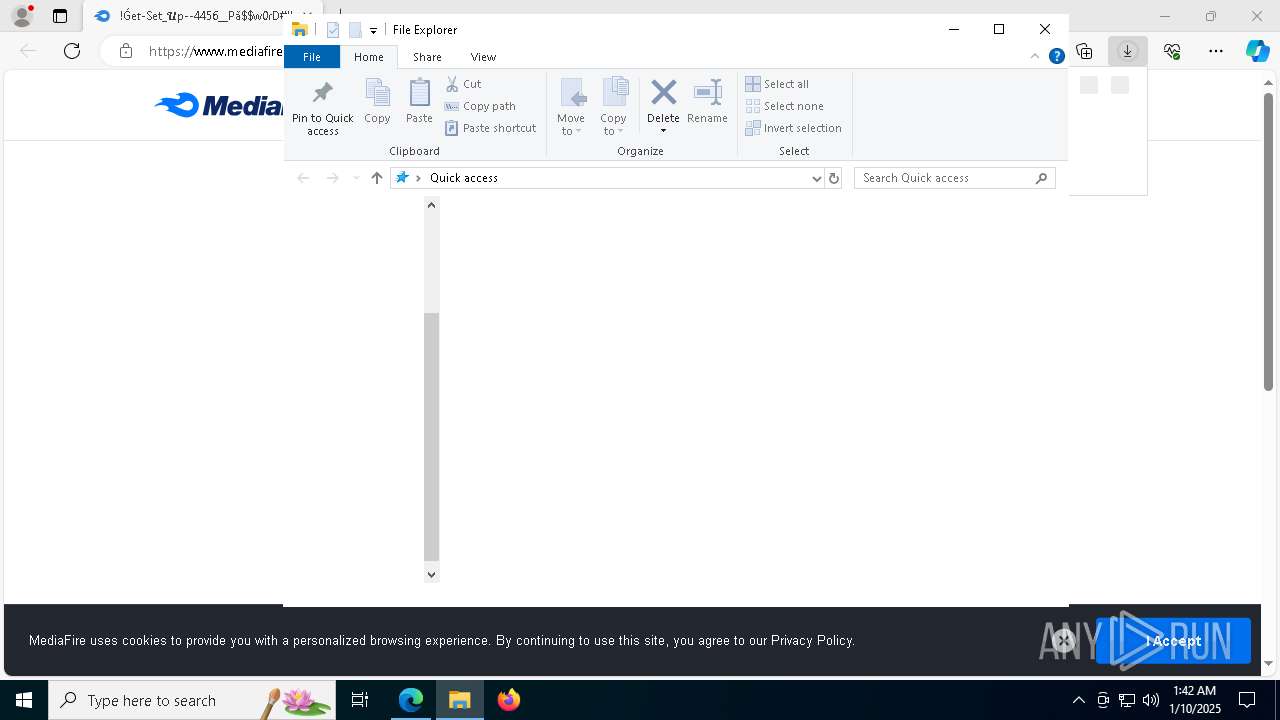This screenshot has width=1280, height=720.
Task: Click the Edge Browser essentials icon
Action: tap(1172, 51)
